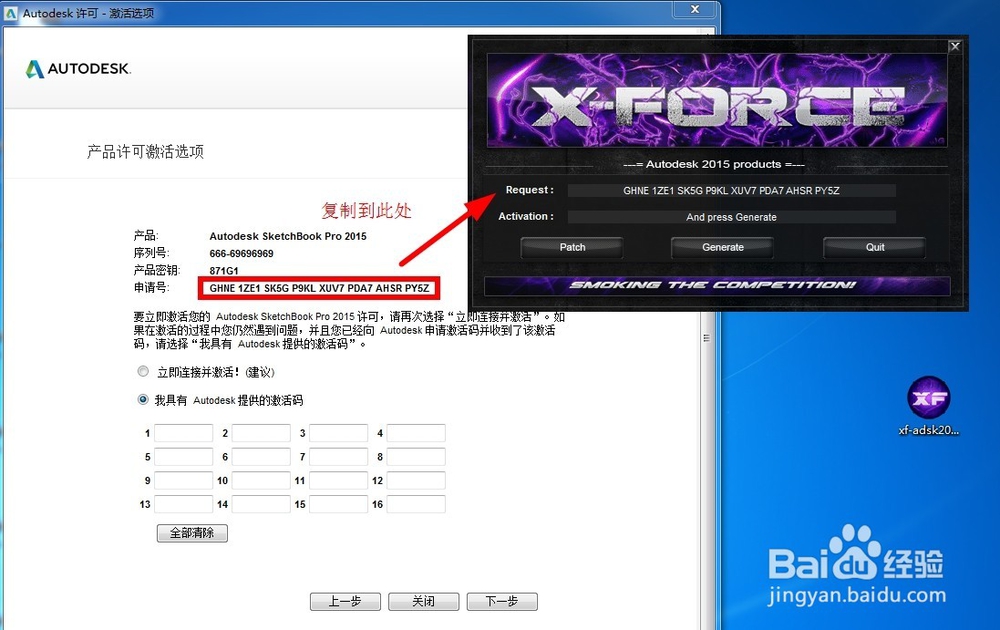The image size is (1000, 630).
Task: Click the 下一步 button
Action: [502, 601]
